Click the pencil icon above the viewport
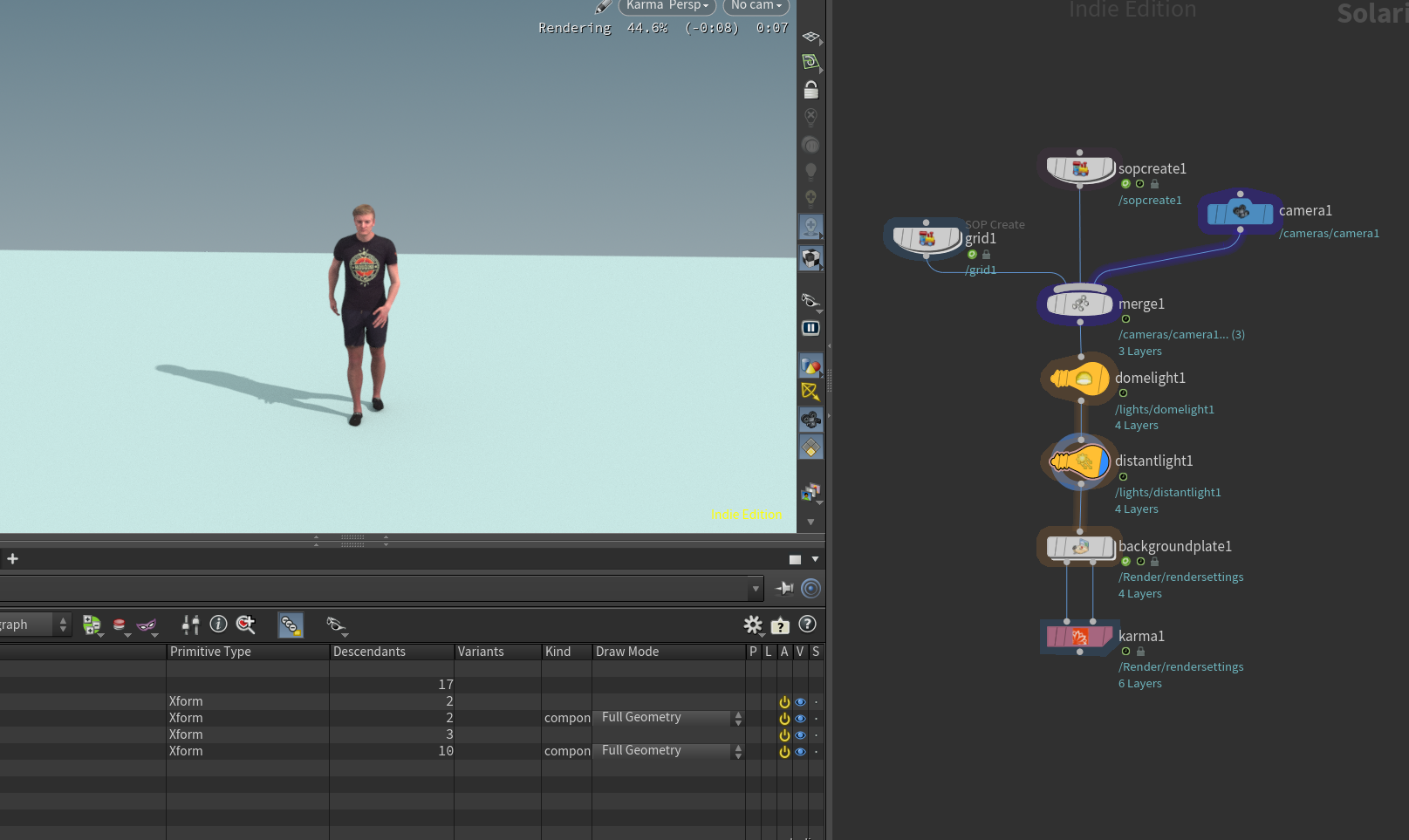1409x840 pixels. [603, 7]
